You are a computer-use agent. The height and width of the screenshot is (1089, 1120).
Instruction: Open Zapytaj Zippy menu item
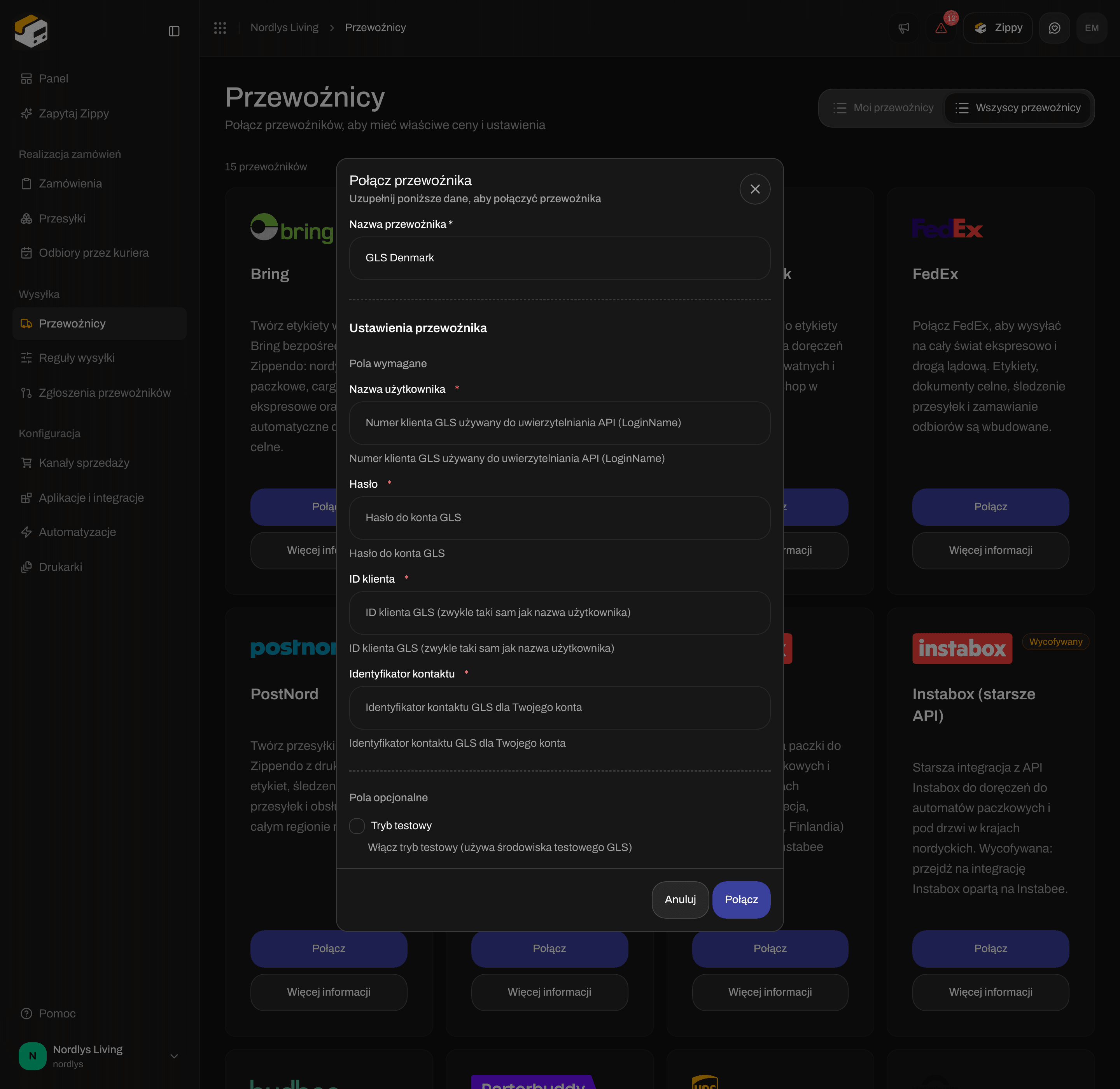point(100,113)
